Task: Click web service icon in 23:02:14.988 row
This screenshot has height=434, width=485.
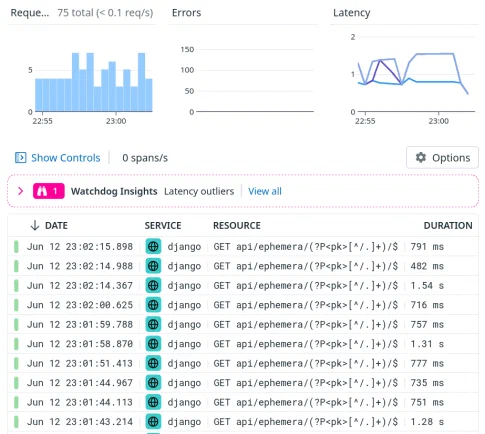Action: coord(153,266)
